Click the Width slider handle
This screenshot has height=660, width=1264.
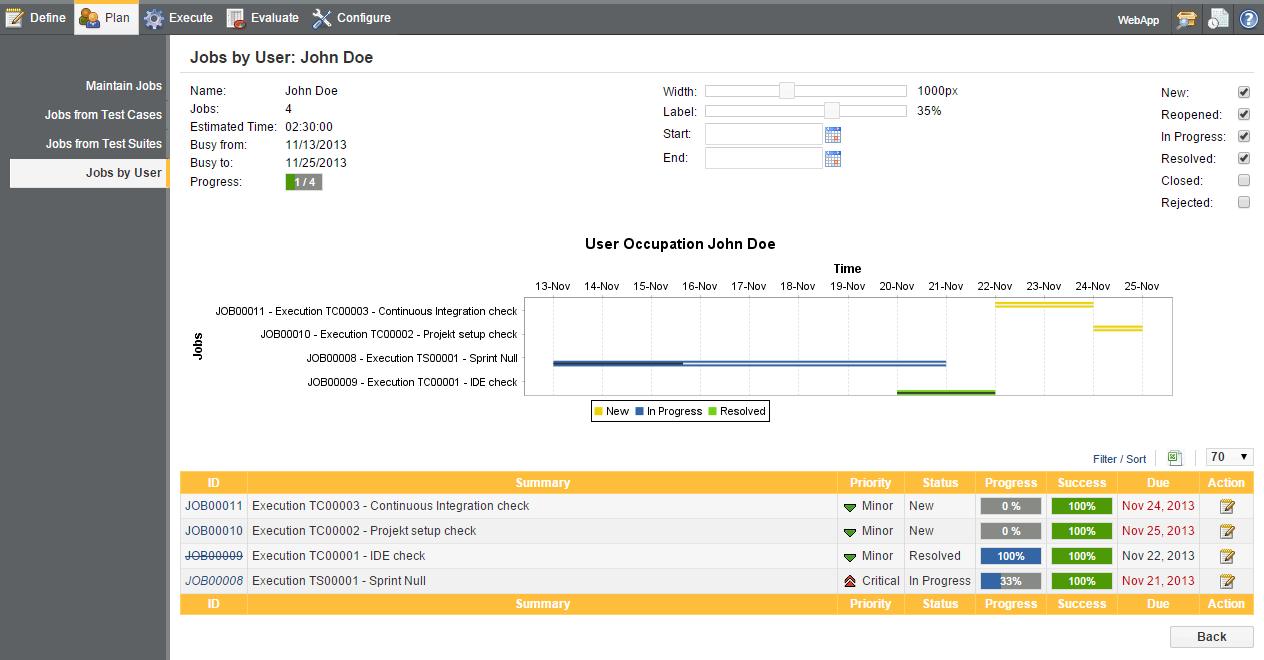point(787,91)
